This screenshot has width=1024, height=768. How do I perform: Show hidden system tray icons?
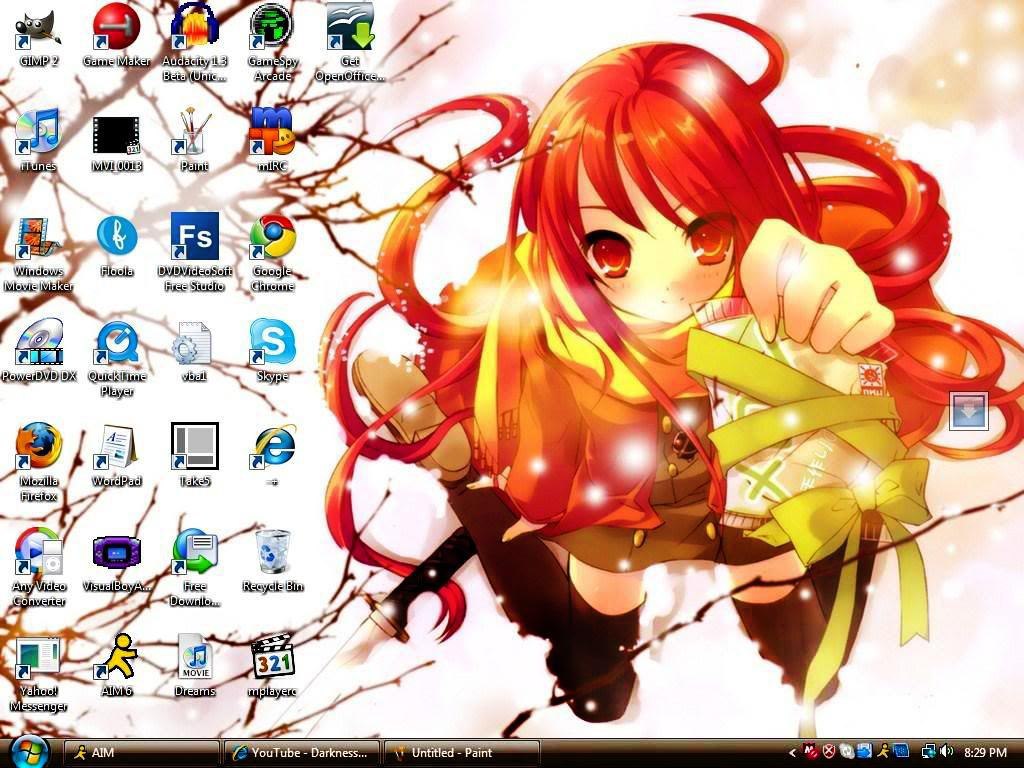792,753
